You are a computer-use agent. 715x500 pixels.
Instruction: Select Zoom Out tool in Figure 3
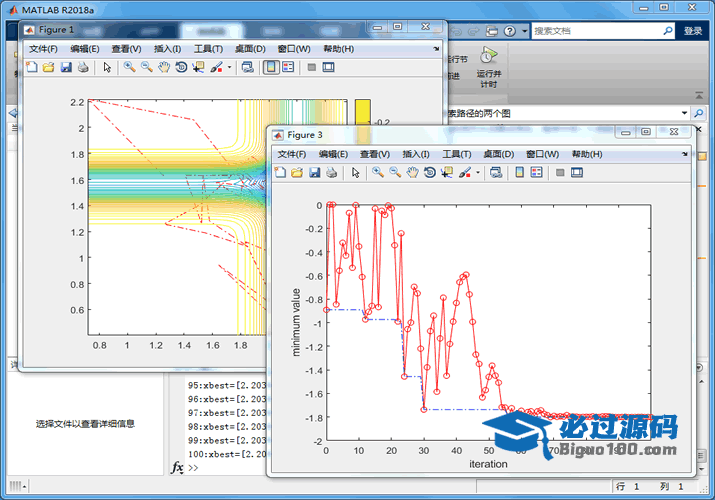[x=395, y=173]
